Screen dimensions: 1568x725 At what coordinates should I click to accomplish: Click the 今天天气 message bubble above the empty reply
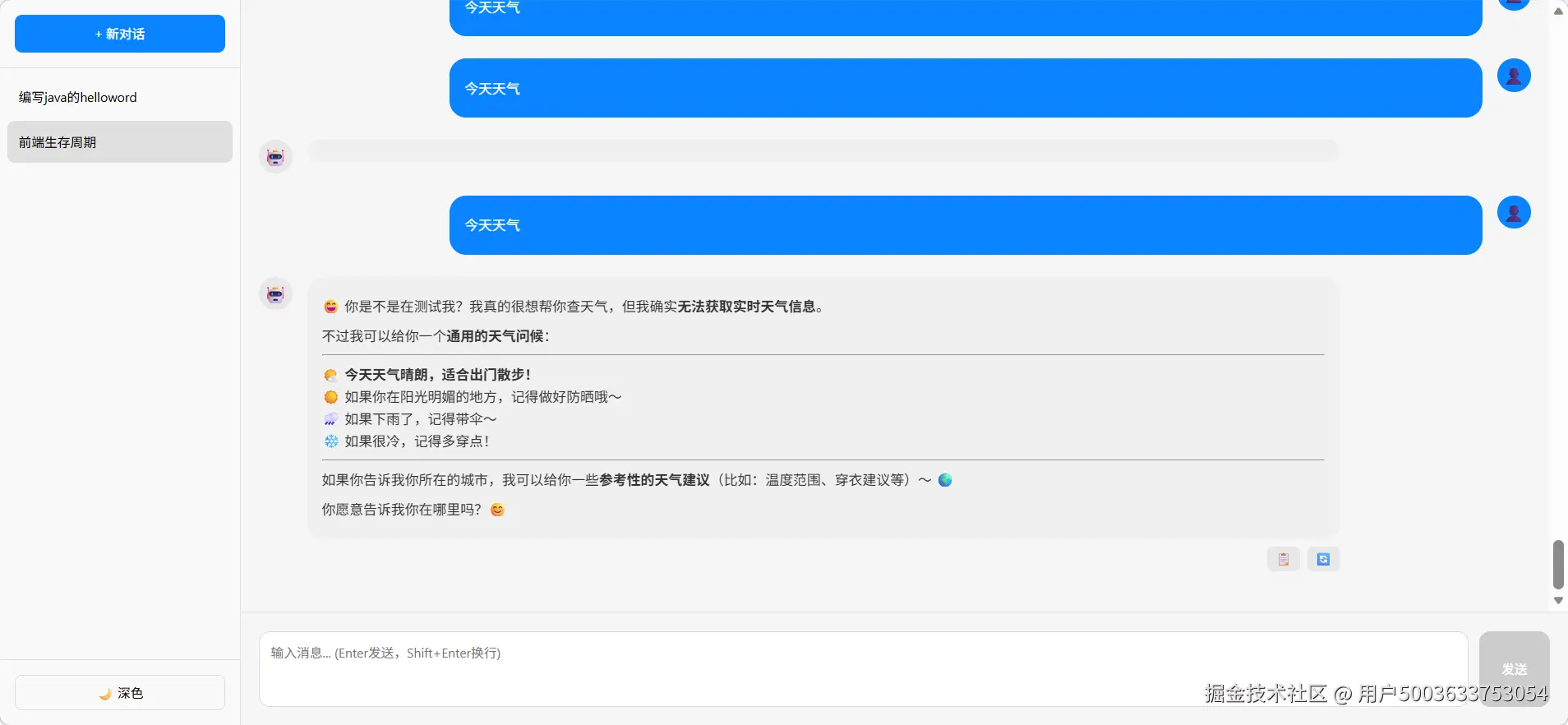click(966, 88)
